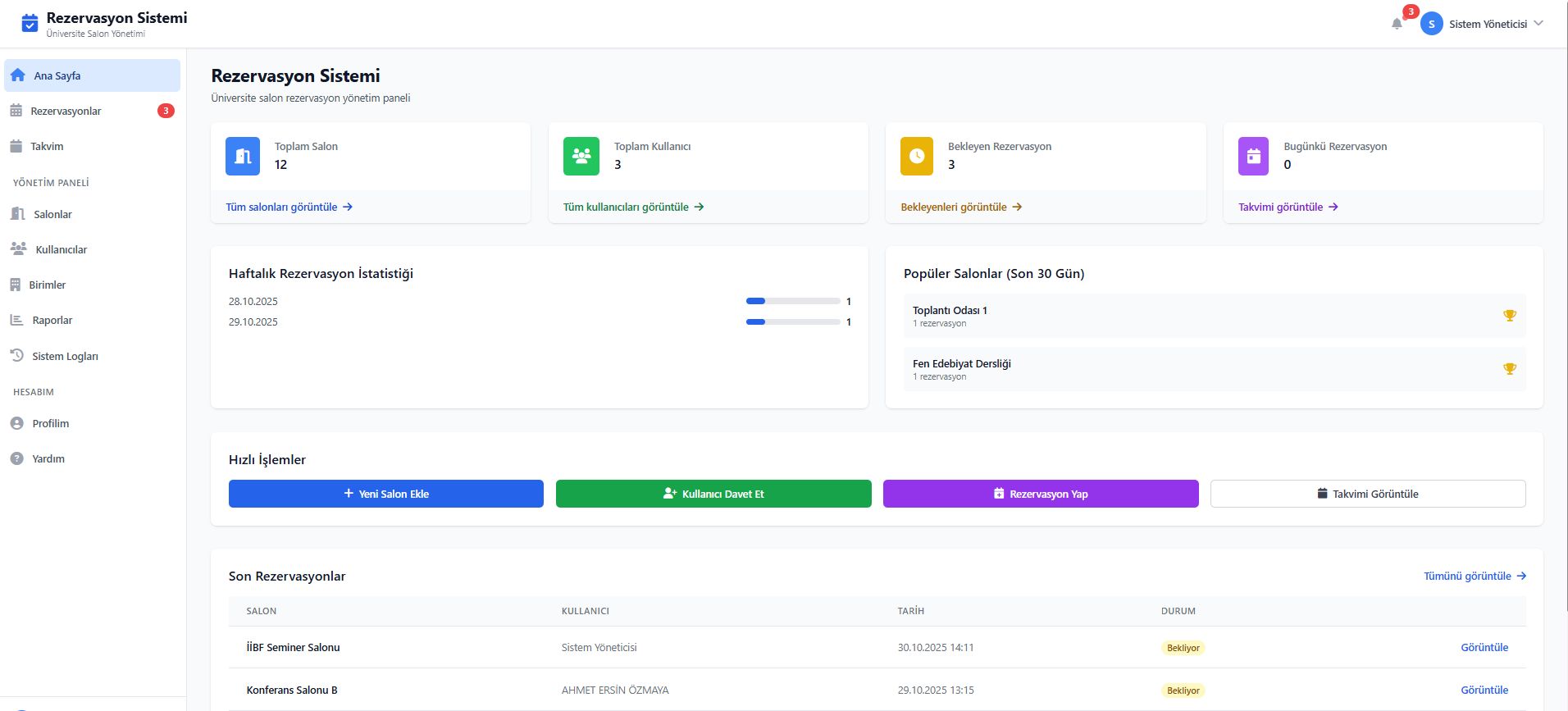
Task: Click the profile icon beside Profilim
Action: (16, 423)
